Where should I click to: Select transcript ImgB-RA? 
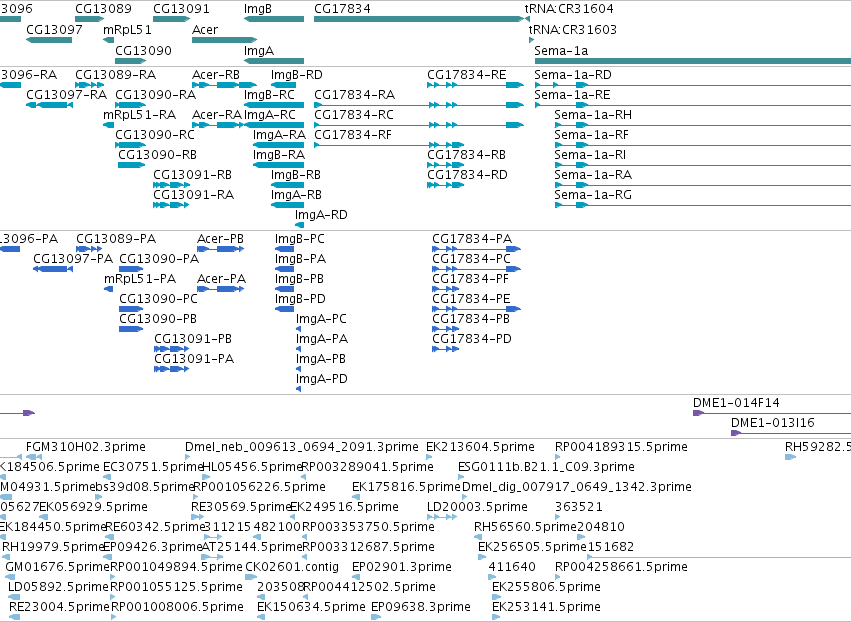(279, 155)
